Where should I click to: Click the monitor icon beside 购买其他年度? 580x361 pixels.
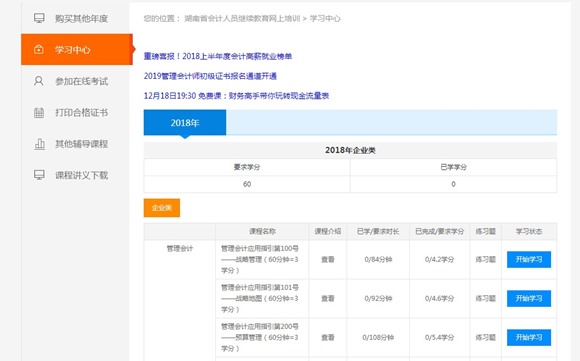[39, 18]
